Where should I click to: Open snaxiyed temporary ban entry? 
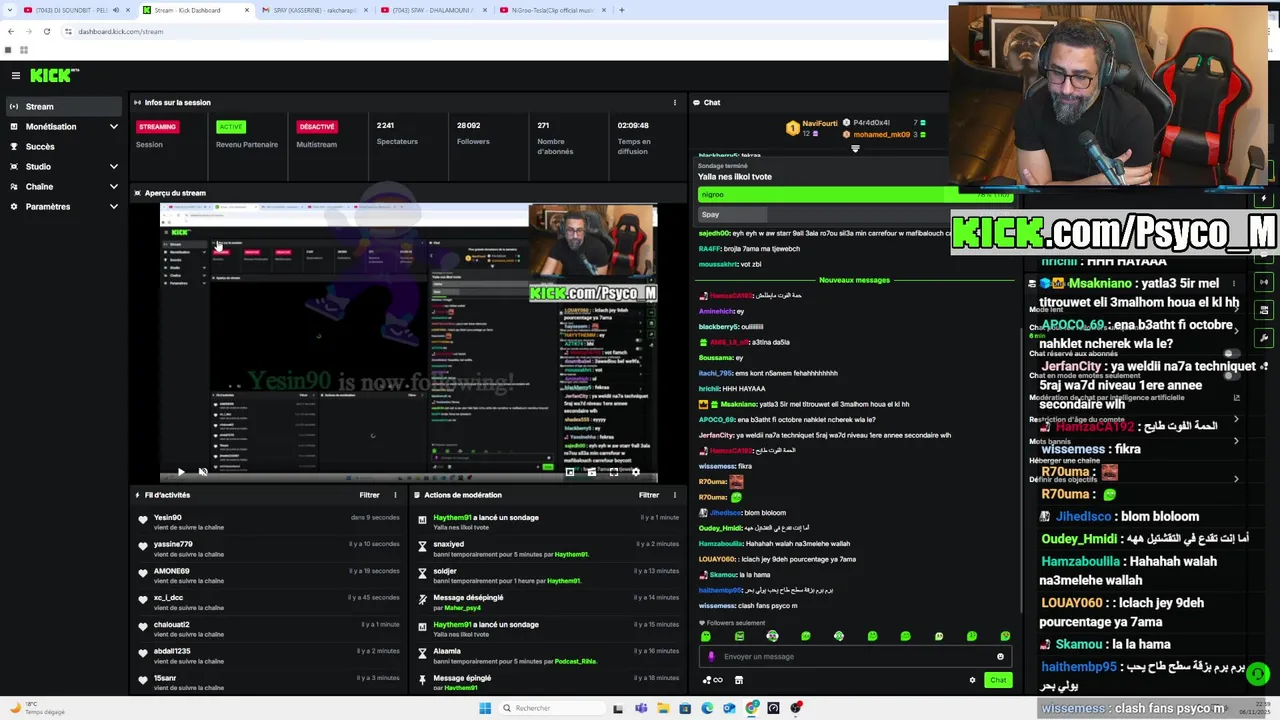549,549
